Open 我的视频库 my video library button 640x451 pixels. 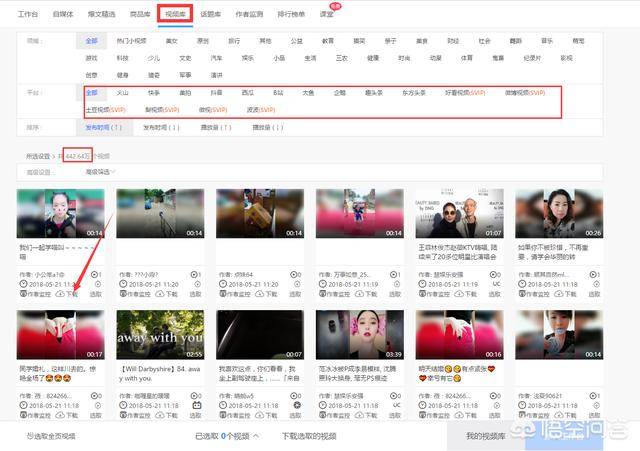pyautogui.click(x=486, y=436)
